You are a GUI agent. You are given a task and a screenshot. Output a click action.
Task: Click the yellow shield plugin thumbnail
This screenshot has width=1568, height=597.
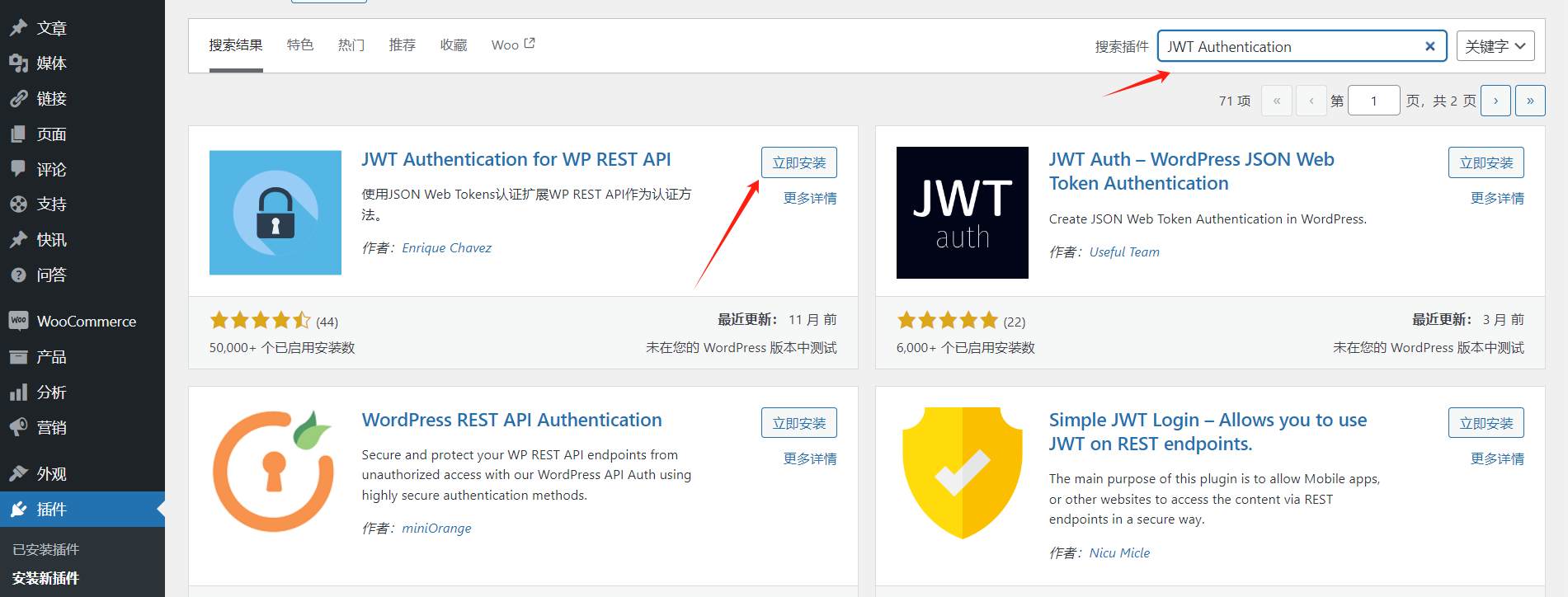pos(963,473)
